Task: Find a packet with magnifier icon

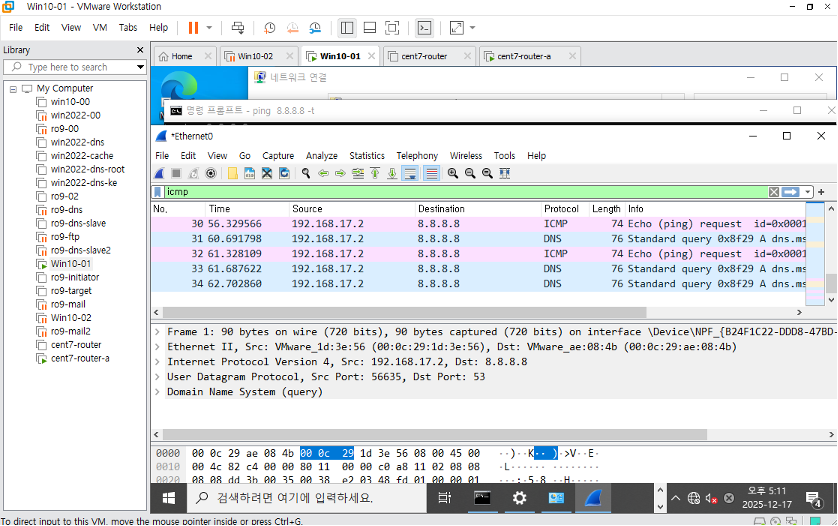Action: tap(306, 173)
